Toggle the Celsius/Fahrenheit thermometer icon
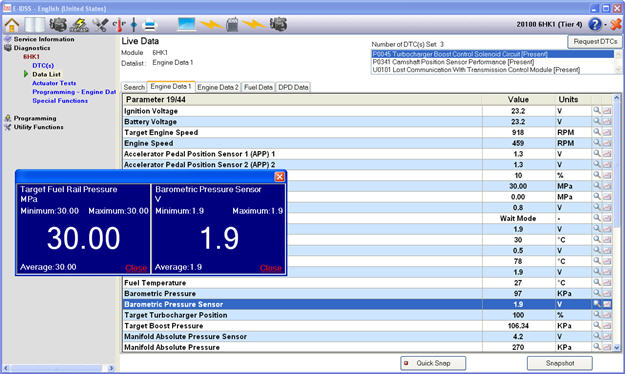The height and width of the screenshot is (374, 625). coord(119,25)
